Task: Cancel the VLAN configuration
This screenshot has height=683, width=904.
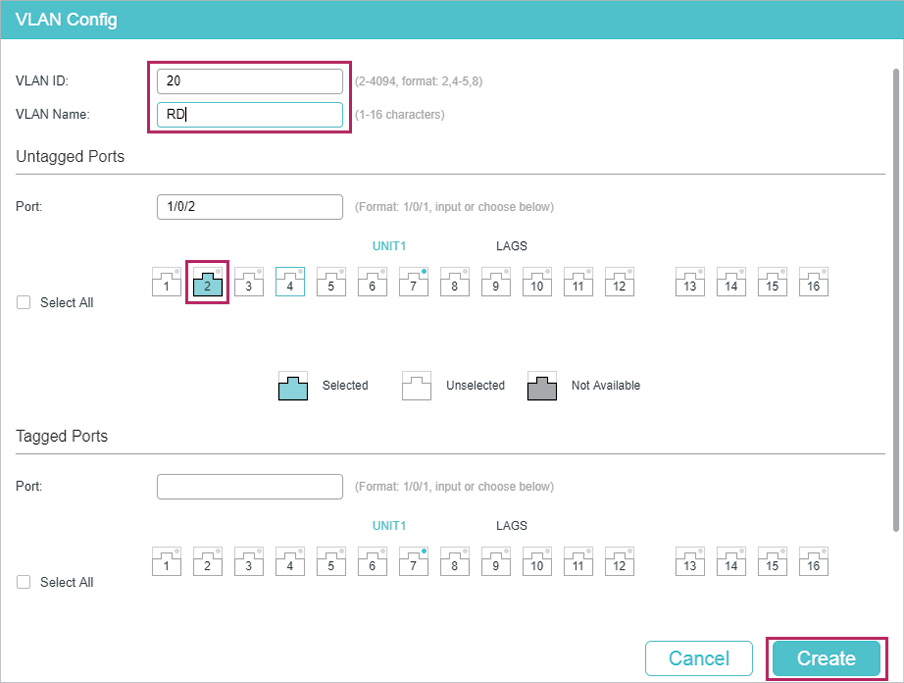Action: click(x=698, y=658)
